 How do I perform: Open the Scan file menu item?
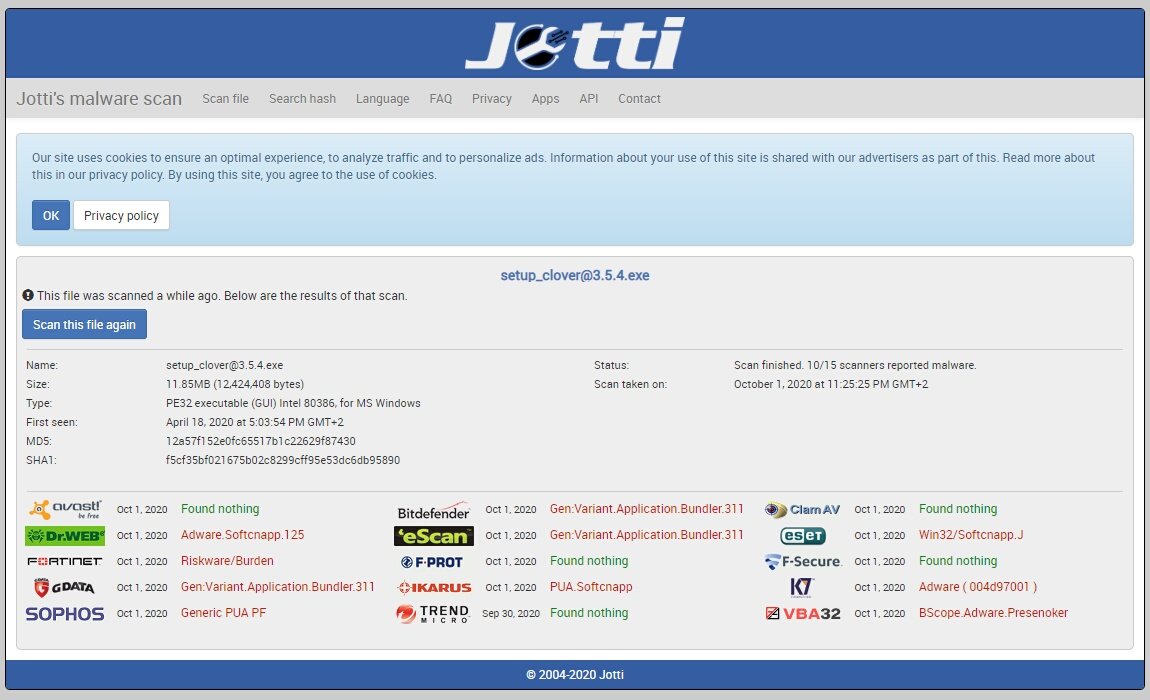click(x=225, y=98)
